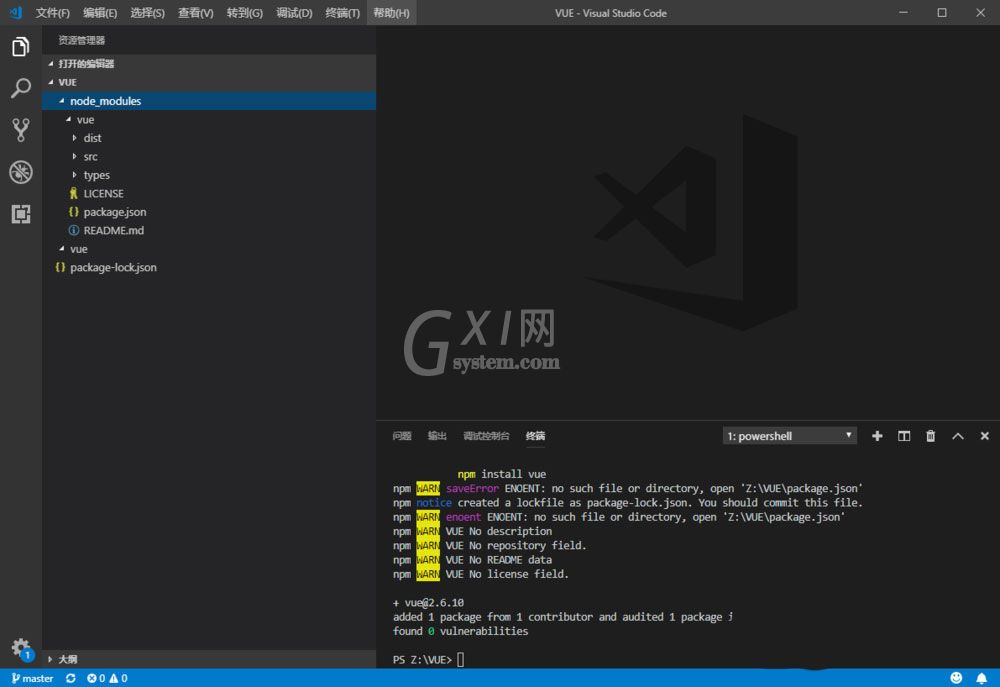Click the '+ vue@2.6.10' terminal line
Viewport: 1000px width, 687px height.
click(x=429, y=602)
